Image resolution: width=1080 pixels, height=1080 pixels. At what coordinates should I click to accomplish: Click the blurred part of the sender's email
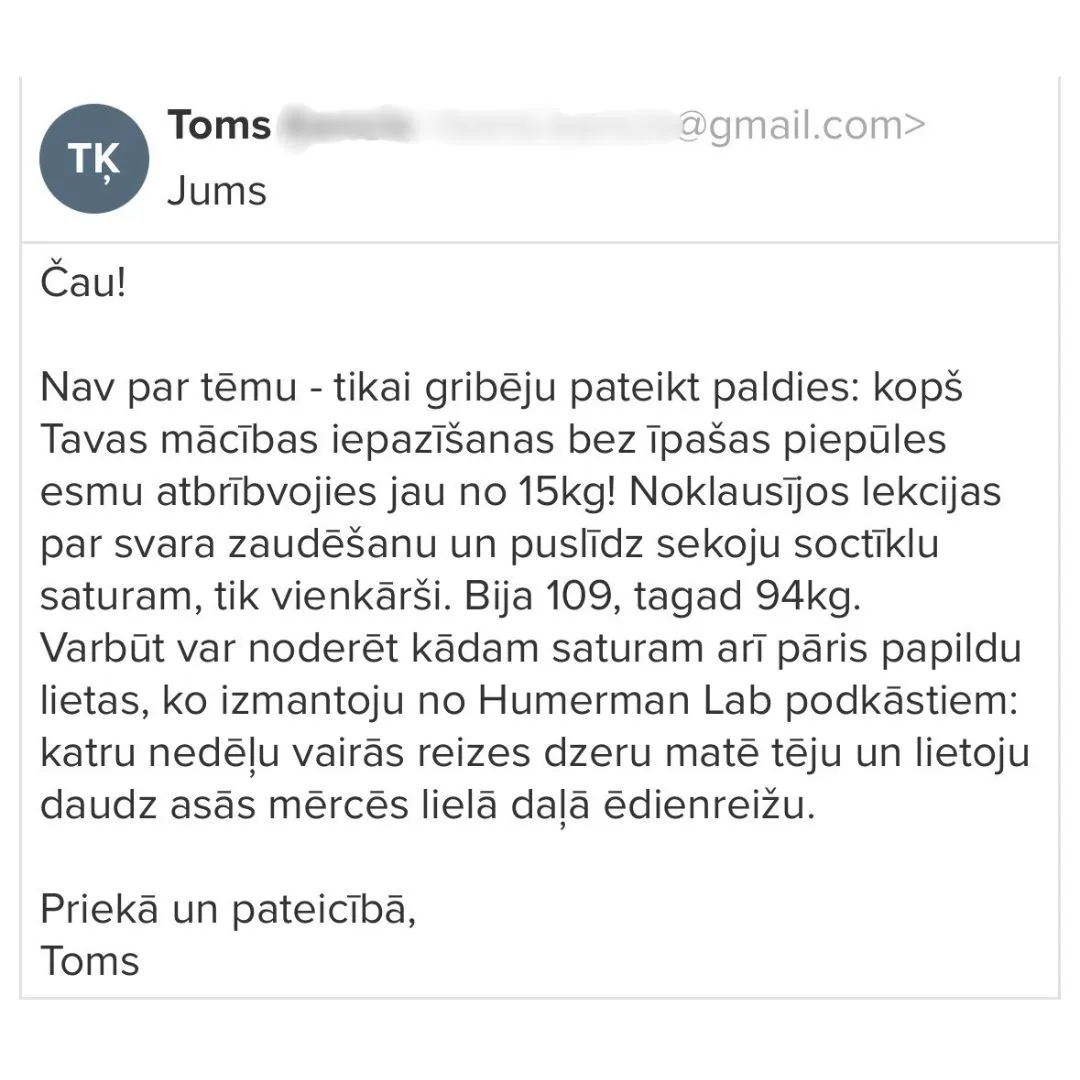[x=475, y=127]
